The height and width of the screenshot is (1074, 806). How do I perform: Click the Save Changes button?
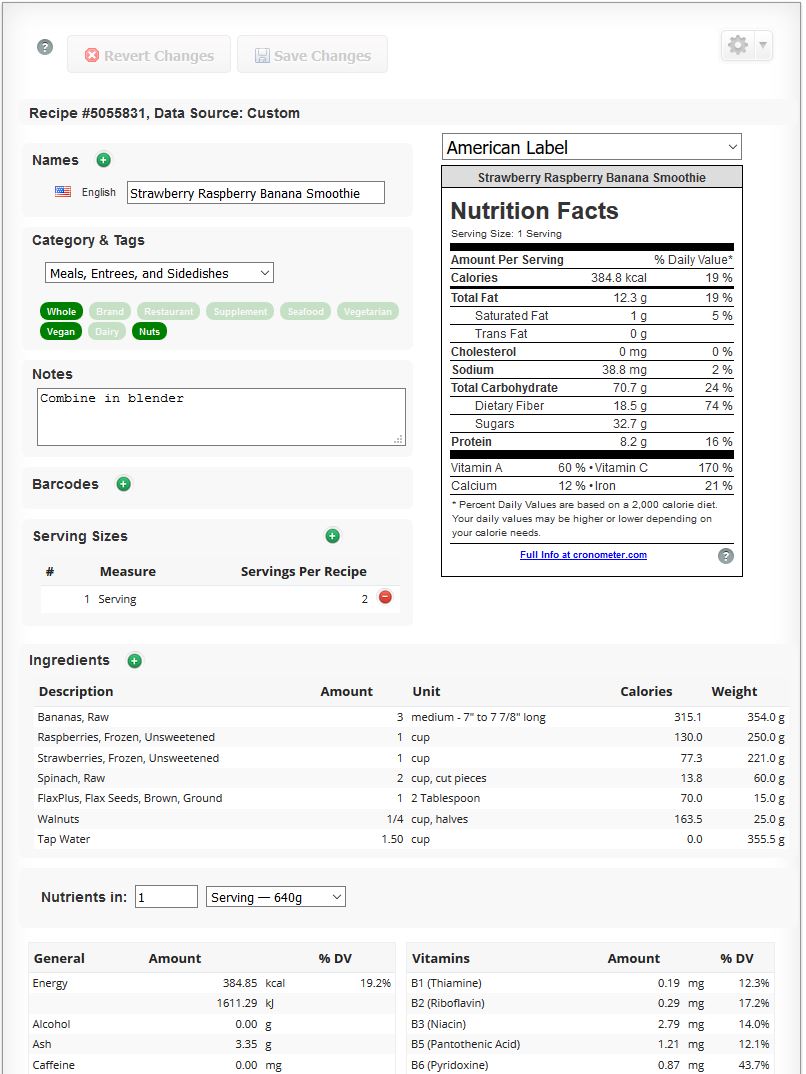(x=312, y=55)
